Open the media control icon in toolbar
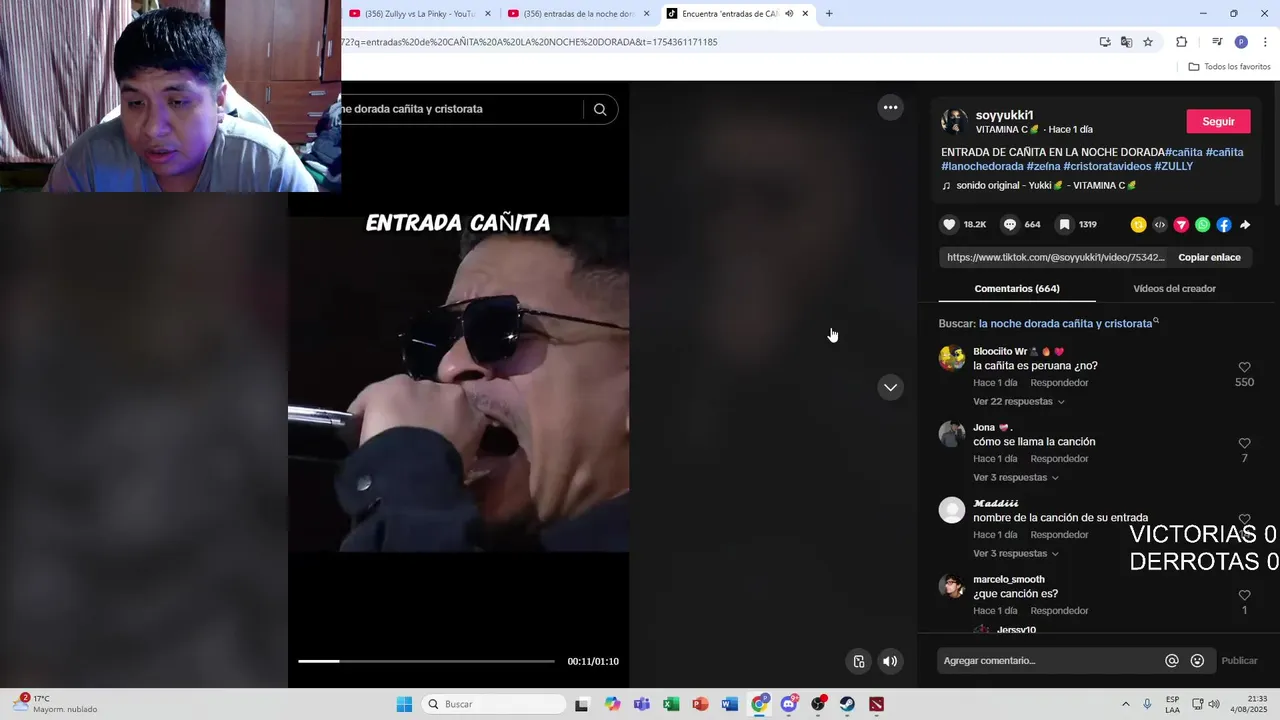1280x720 pixels. (x=1217, y=42)
